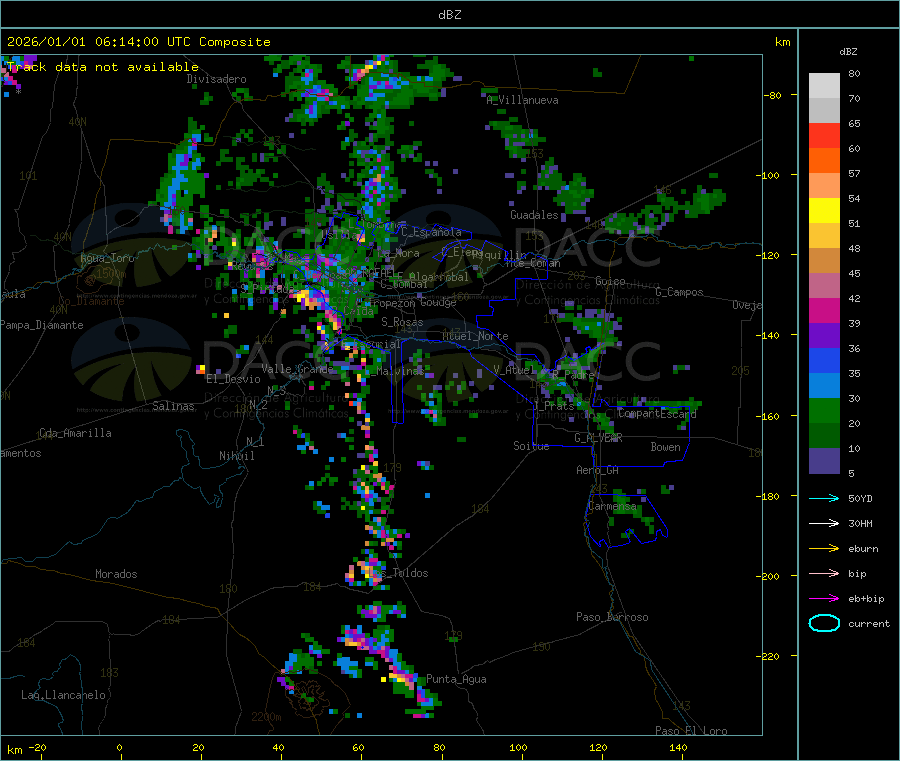Click the 'Guadales' map label
This screenshot has width=900, height=761.
534,215
